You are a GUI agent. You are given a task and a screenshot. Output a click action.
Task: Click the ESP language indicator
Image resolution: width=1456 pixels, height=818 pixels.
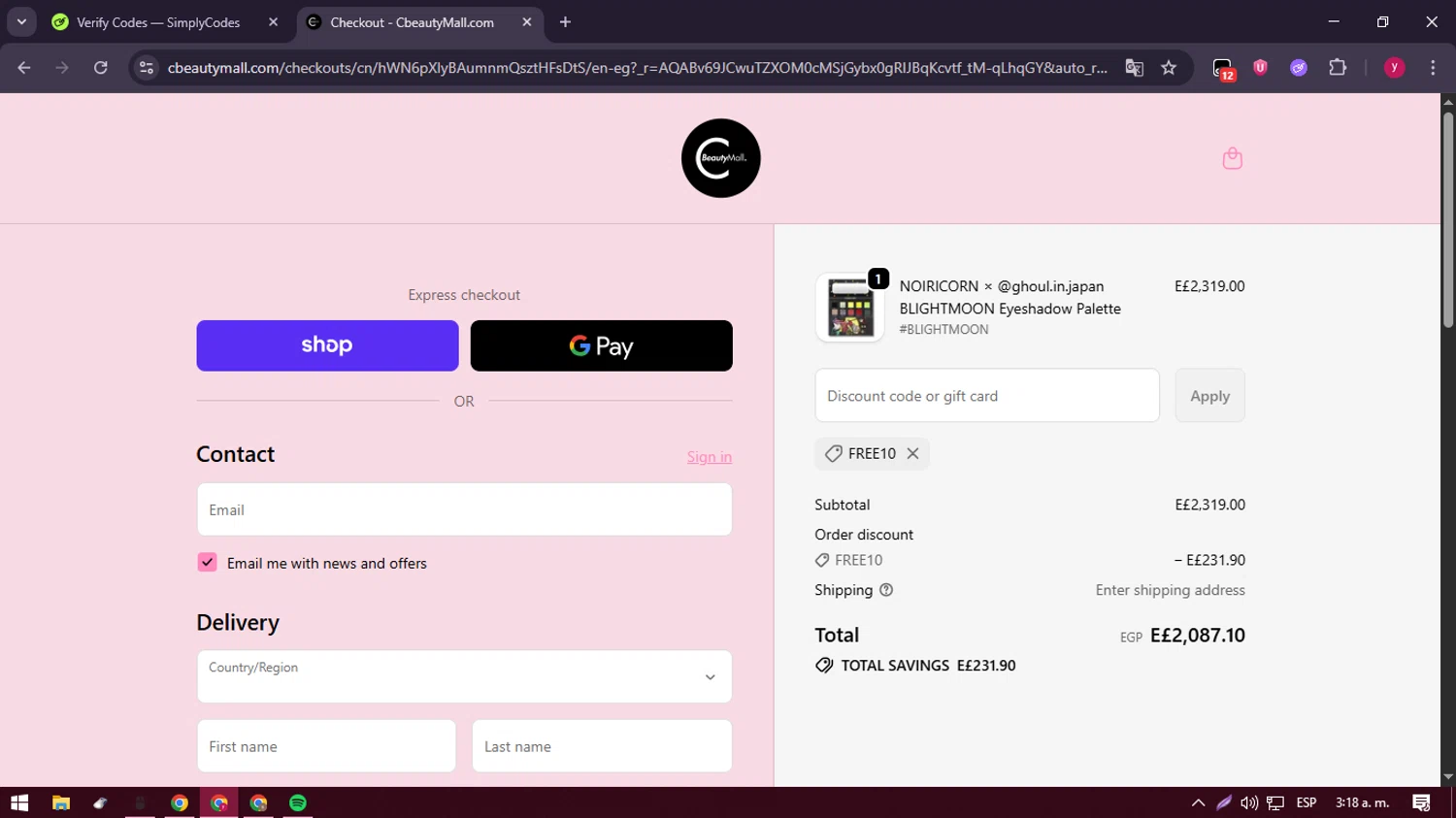1307,802
